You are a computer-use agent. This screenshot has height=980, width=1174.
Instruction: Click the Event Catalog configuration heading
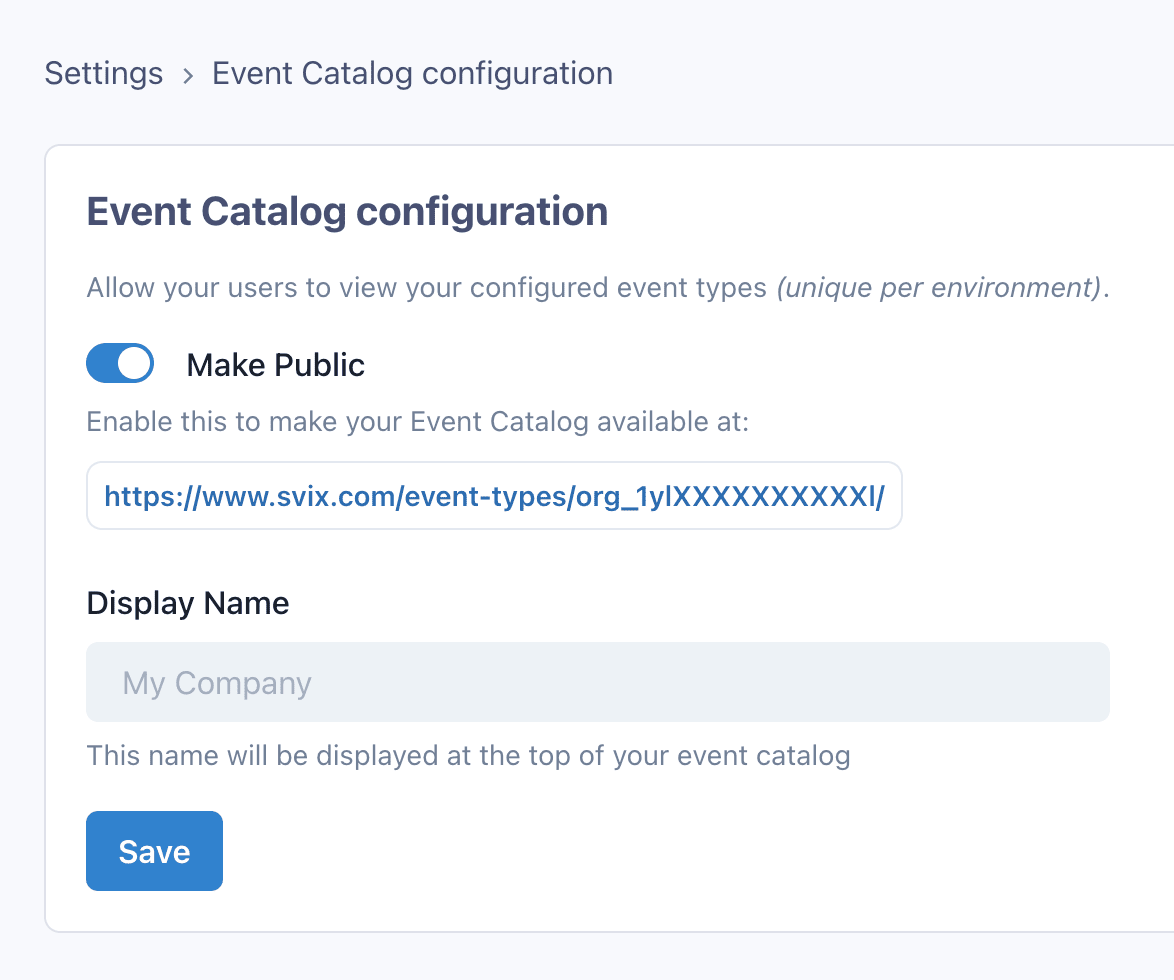[x=347, y=211]
